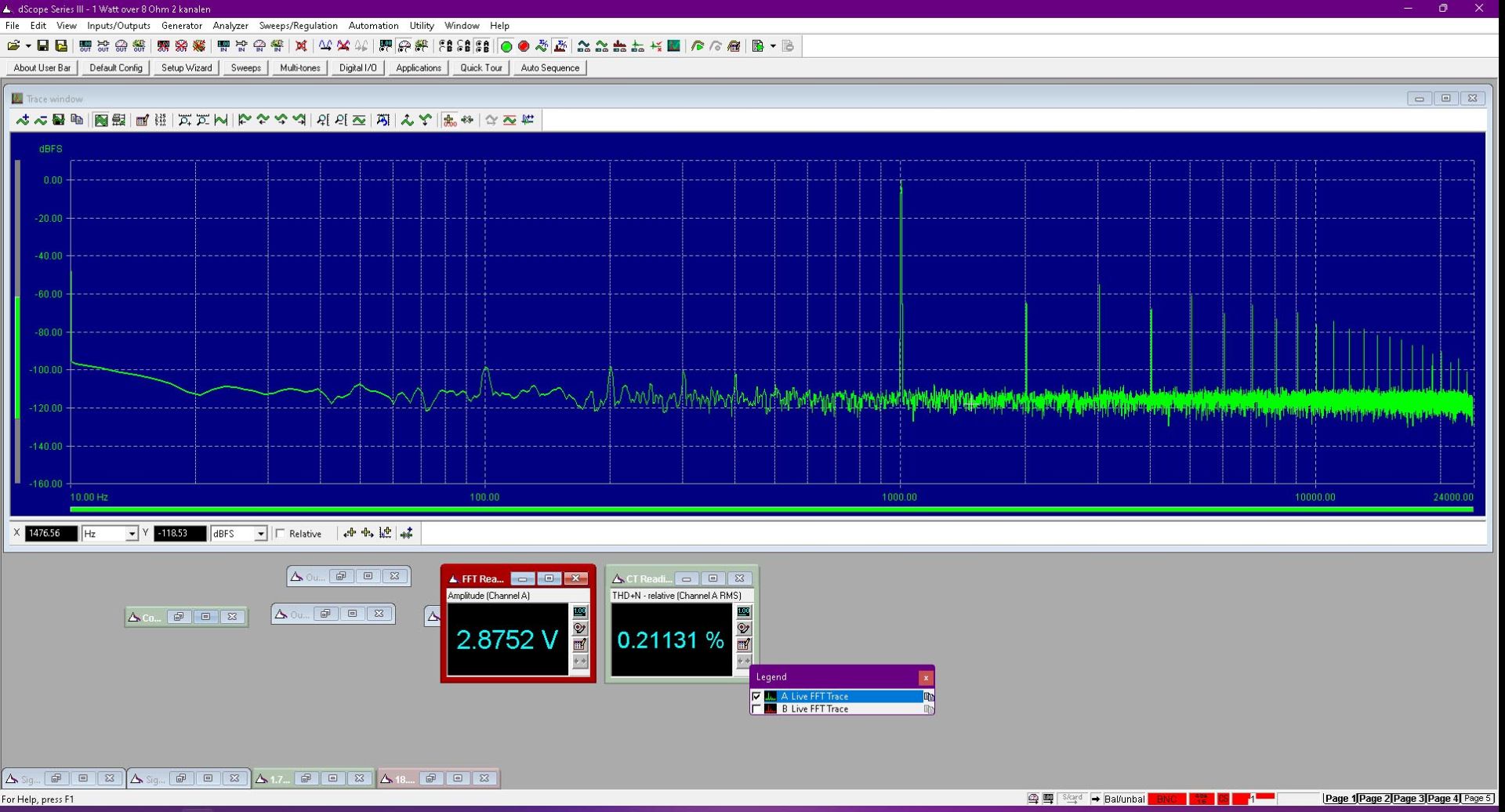Click the trace table edit icon in Trace window
Screen dimensions: 1505x812
click(x=142, y=120)
